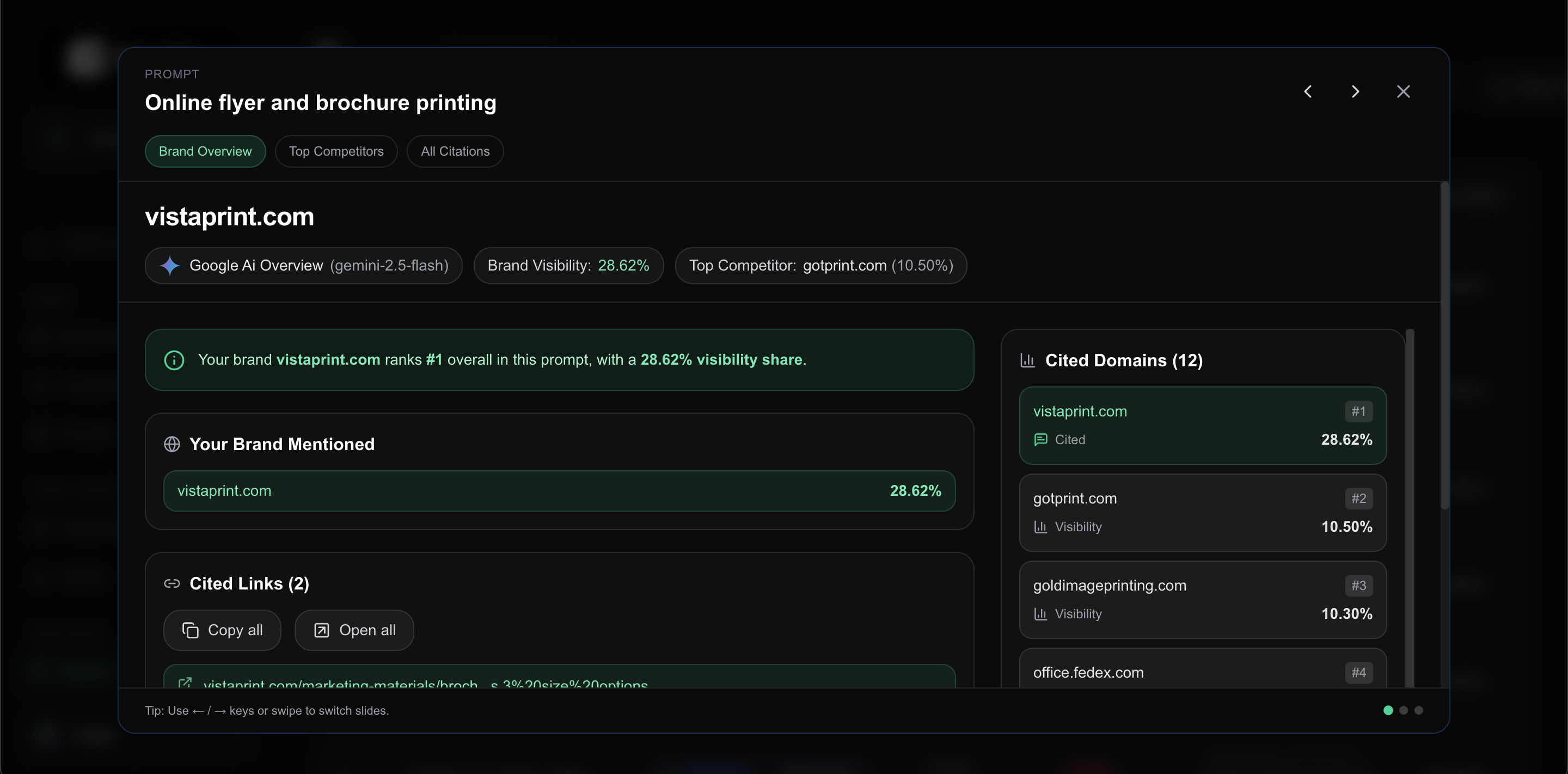Image resolution: width=1568 pixels, height=774 pixels.
Task: Go to the previous prompt slide arrow
Action: pos(1307,91)
